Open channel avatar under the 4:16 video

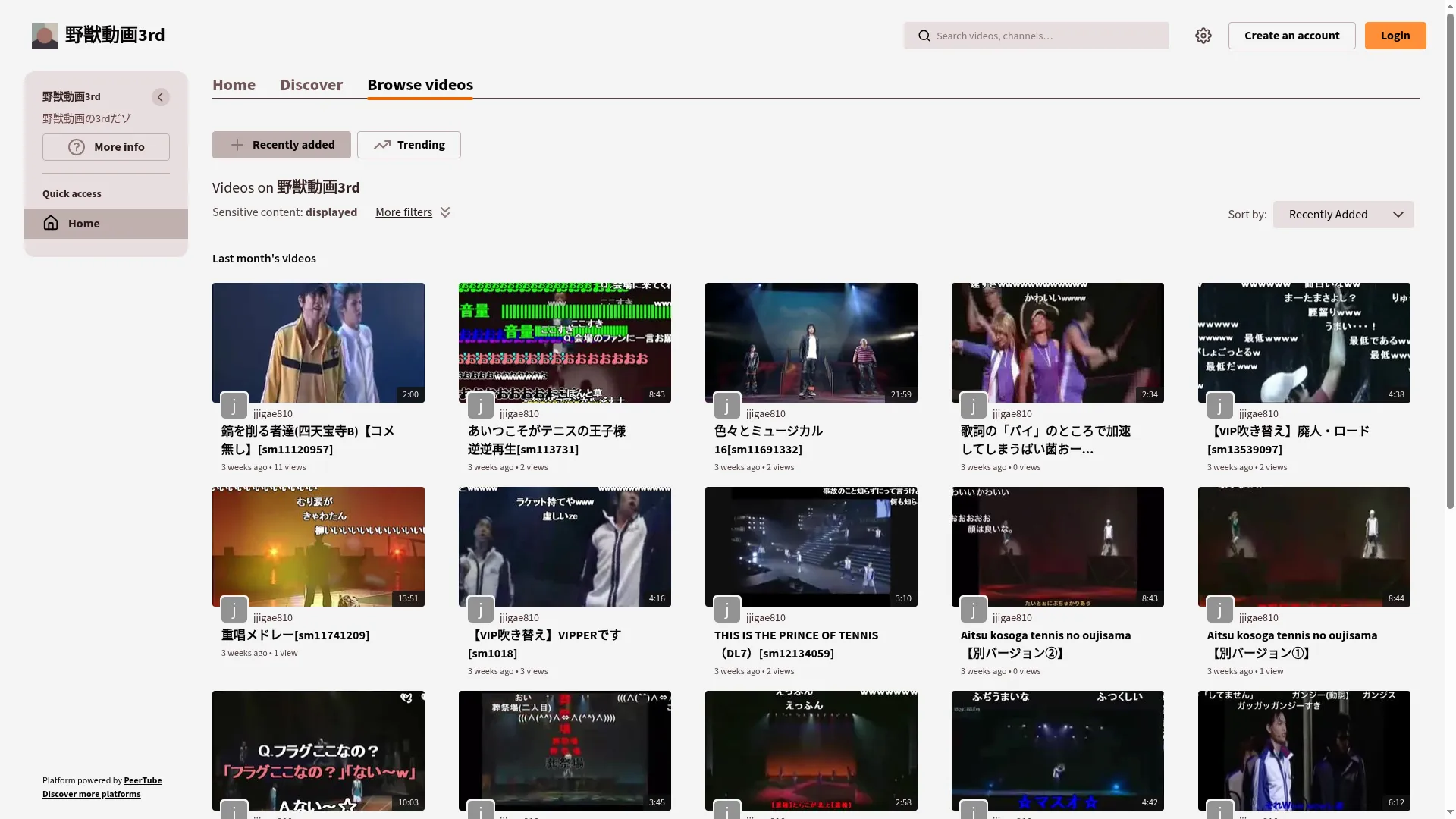tap(481, 609)
